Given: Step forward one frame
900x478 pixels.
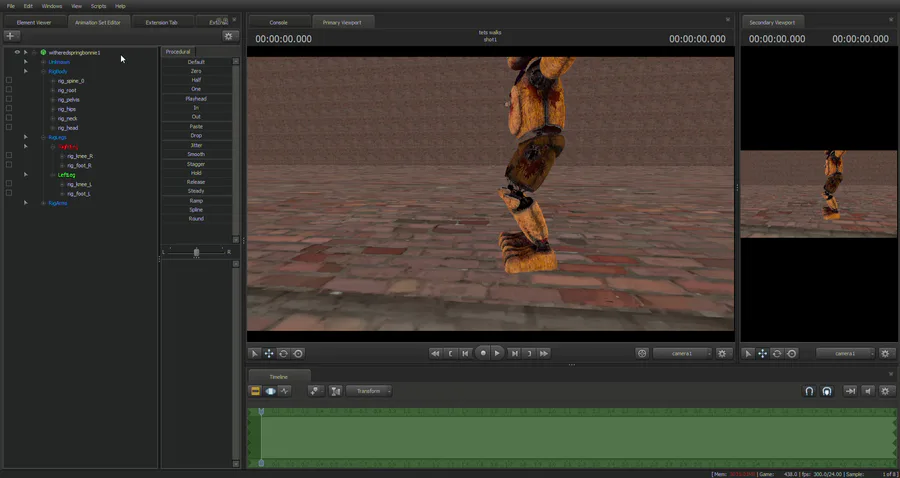Looking at the screenshot, I should coord(514,353).
